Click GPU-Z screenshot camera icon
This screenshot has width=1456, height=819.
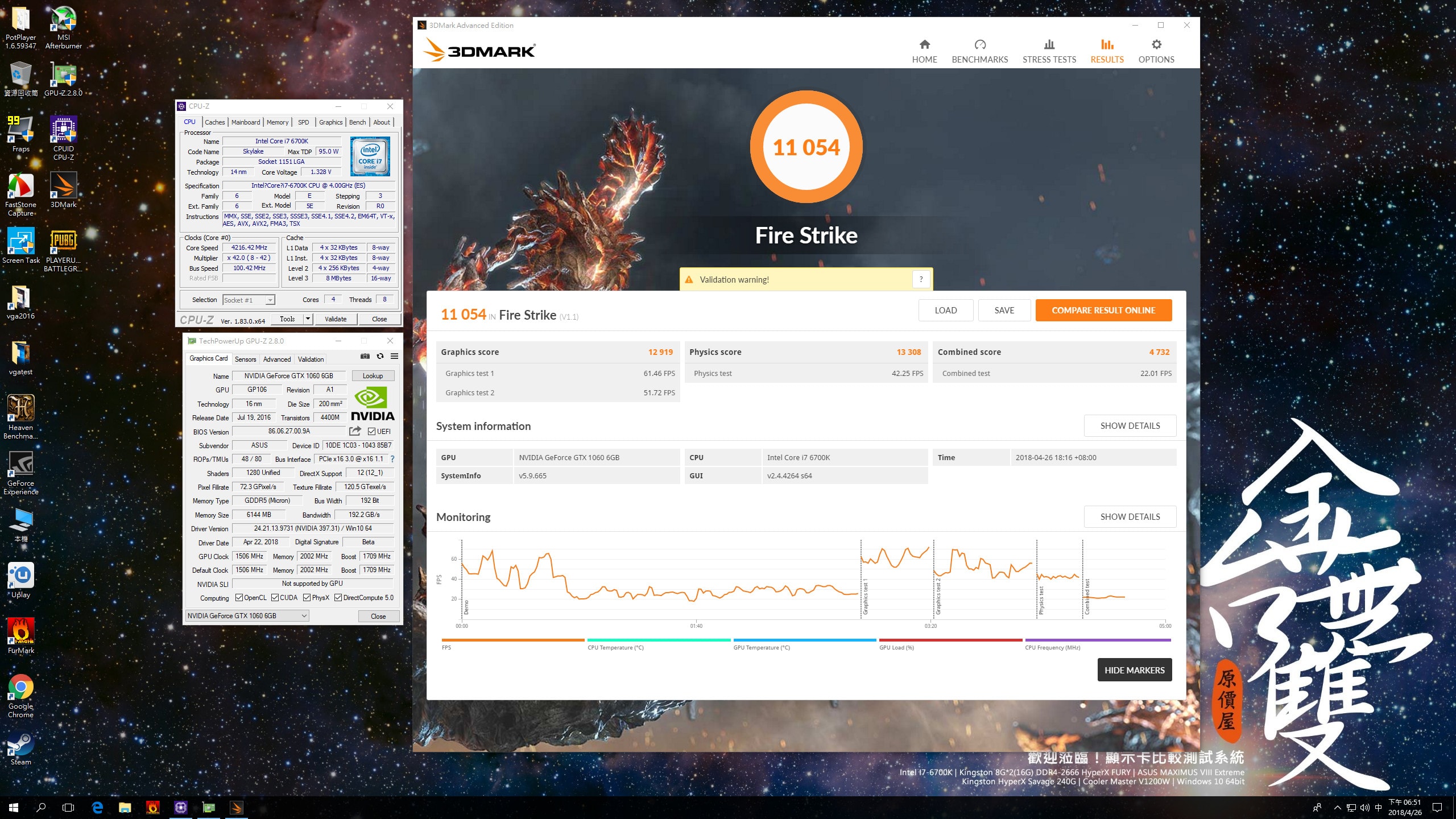click(365, 357)
